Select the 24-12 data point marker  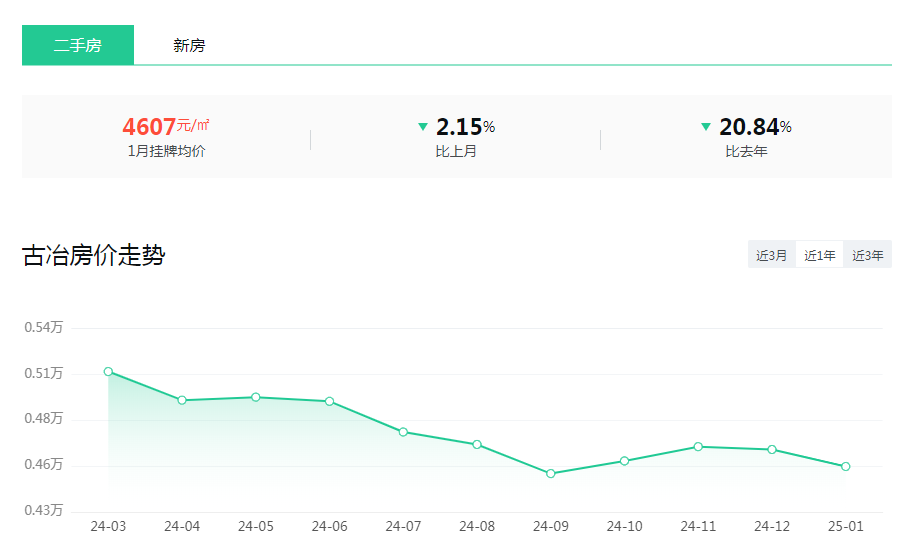pyautogui.click(x=772, y=449)
